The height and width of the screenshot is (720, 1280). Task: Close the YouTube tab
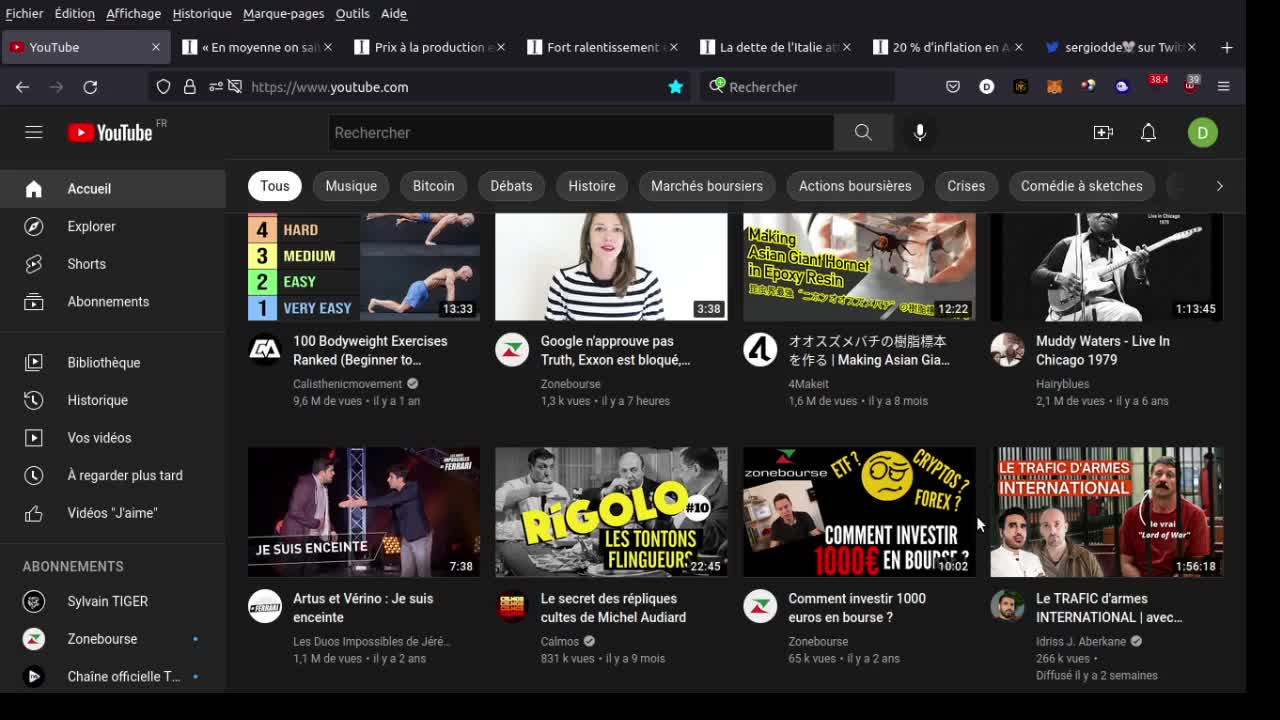tap(156, 47)
